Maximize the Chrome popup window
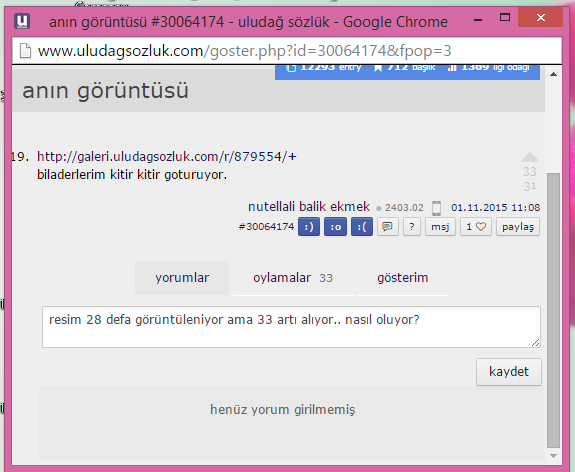Screen dimensions: 575x472 [x=505, y=18]
